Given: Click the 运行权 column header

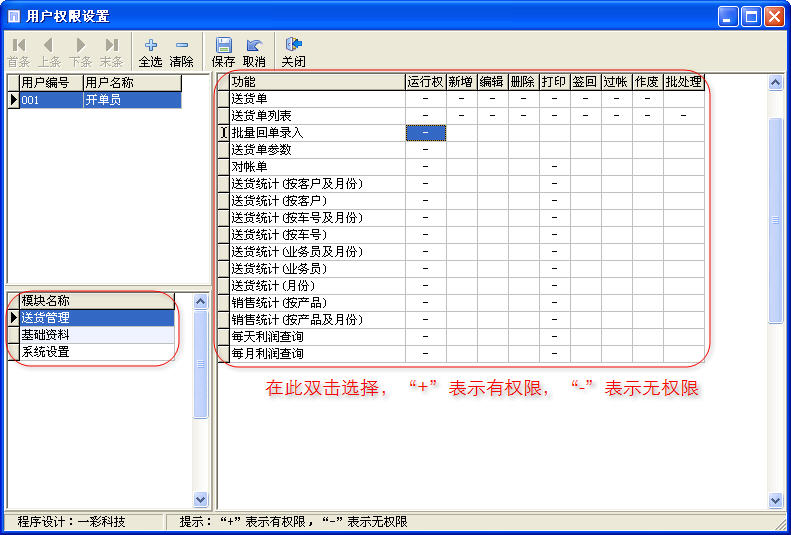Looking at the screenshot, I should click(x=426, y=82).
